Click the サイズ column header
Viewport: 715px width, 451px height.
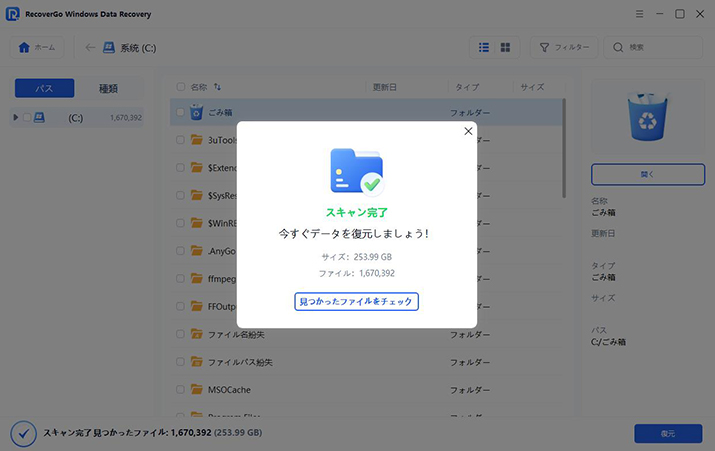532,87
